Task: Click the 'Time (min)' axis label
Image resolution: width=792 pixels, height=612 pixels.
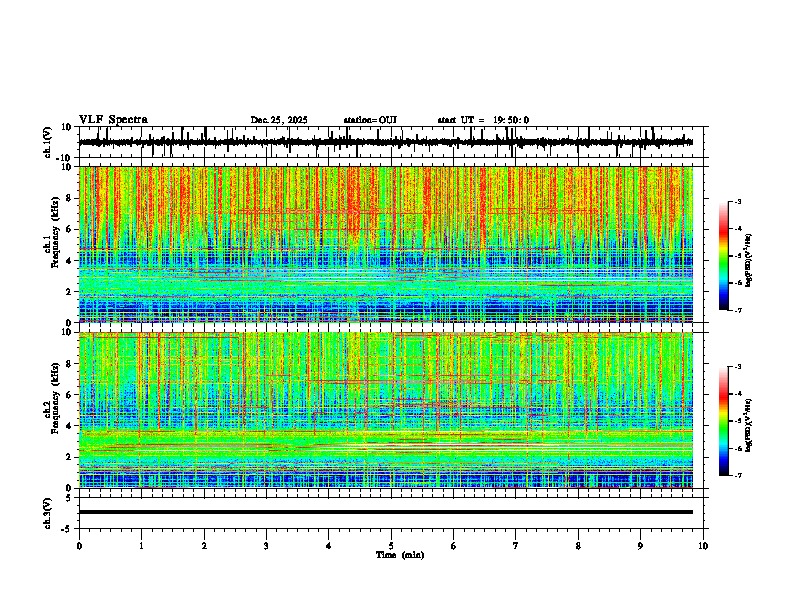Action: point(400,555)
